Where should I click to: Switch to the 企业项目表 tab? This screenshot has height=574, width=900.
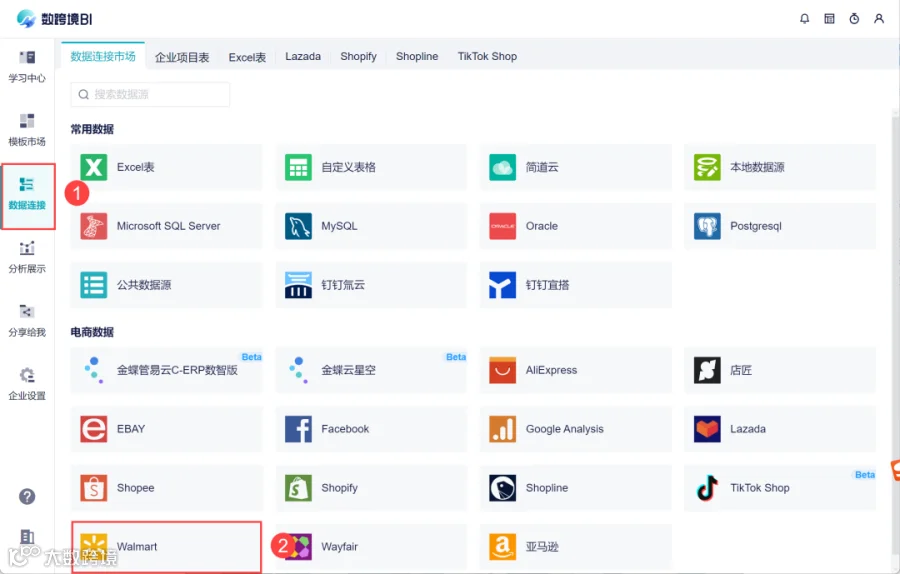point(182,57)
